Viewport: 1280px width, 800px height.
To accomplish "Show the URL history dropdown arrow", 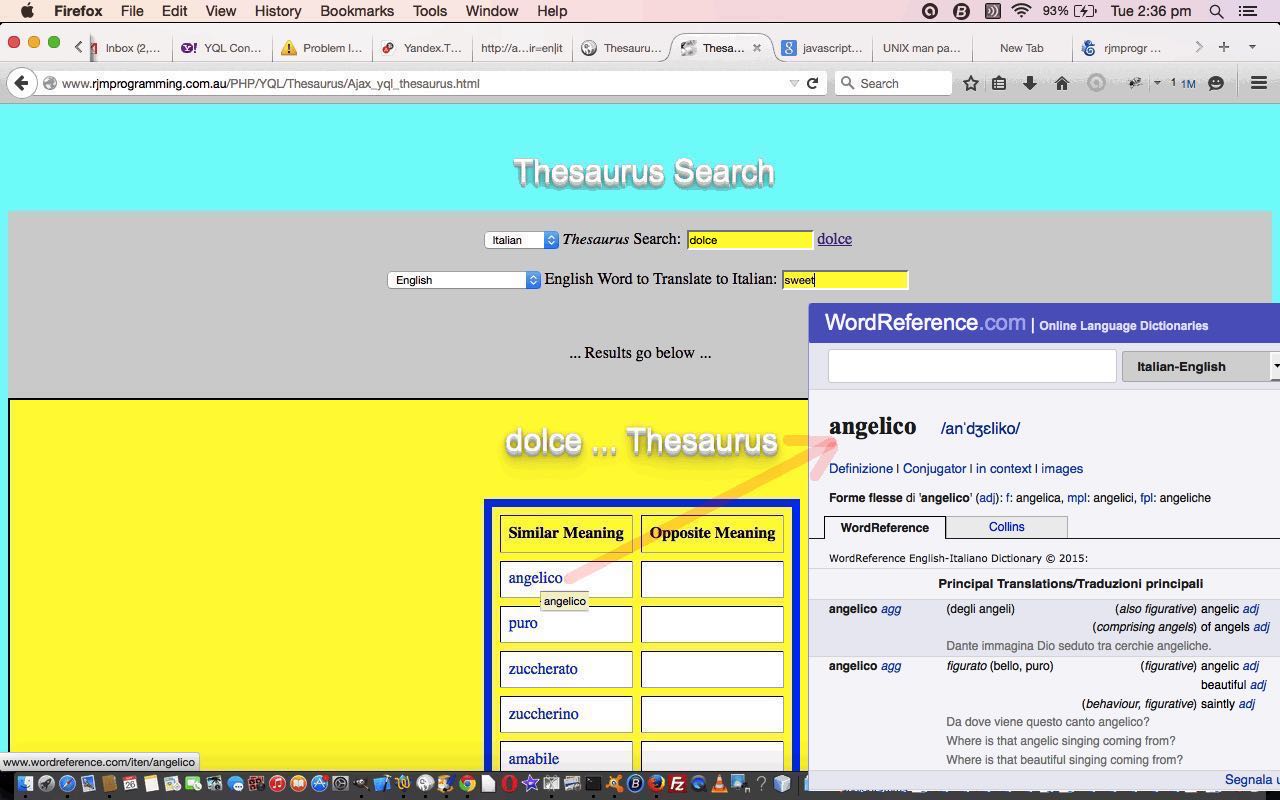I will 794,83.
